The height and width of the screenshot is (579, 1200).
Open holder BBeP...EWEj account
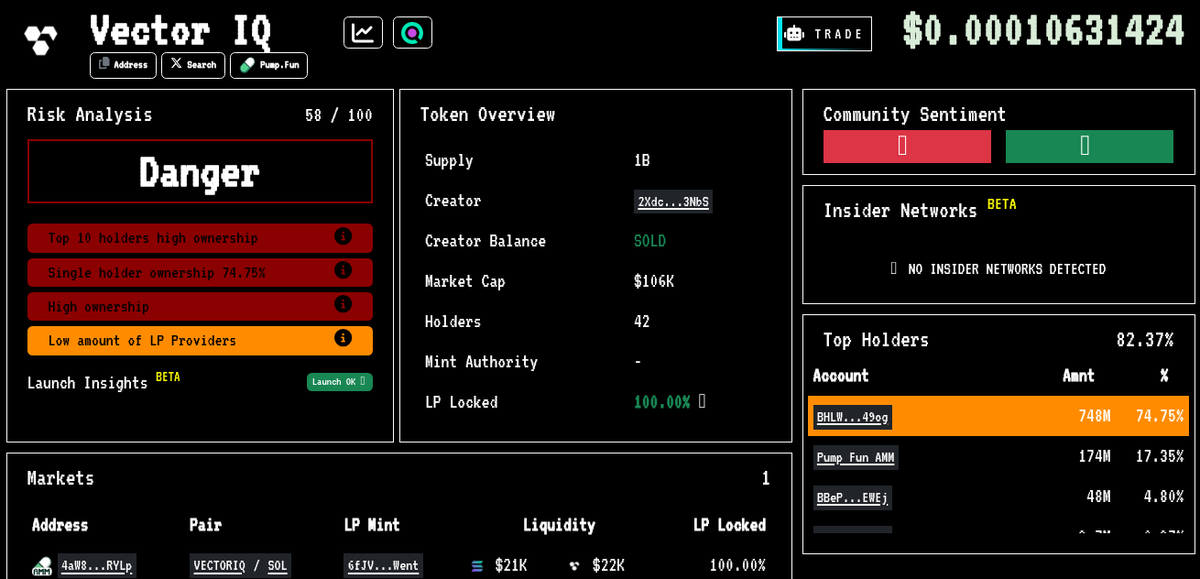pyautogui.click(x=852, y=498)
